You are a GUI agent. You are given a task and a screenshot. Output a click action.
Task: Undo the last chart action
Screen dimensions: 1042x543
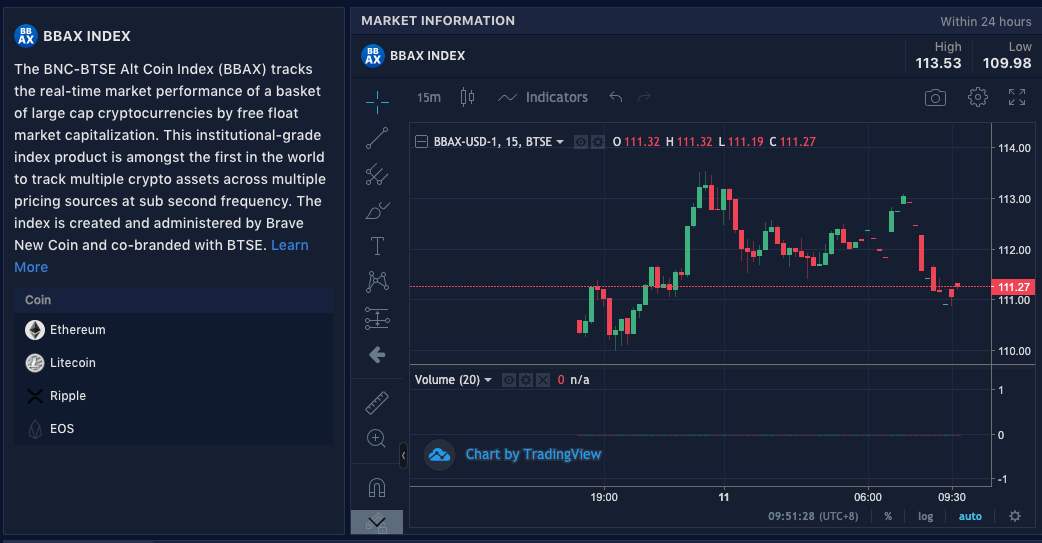[616, 98]
